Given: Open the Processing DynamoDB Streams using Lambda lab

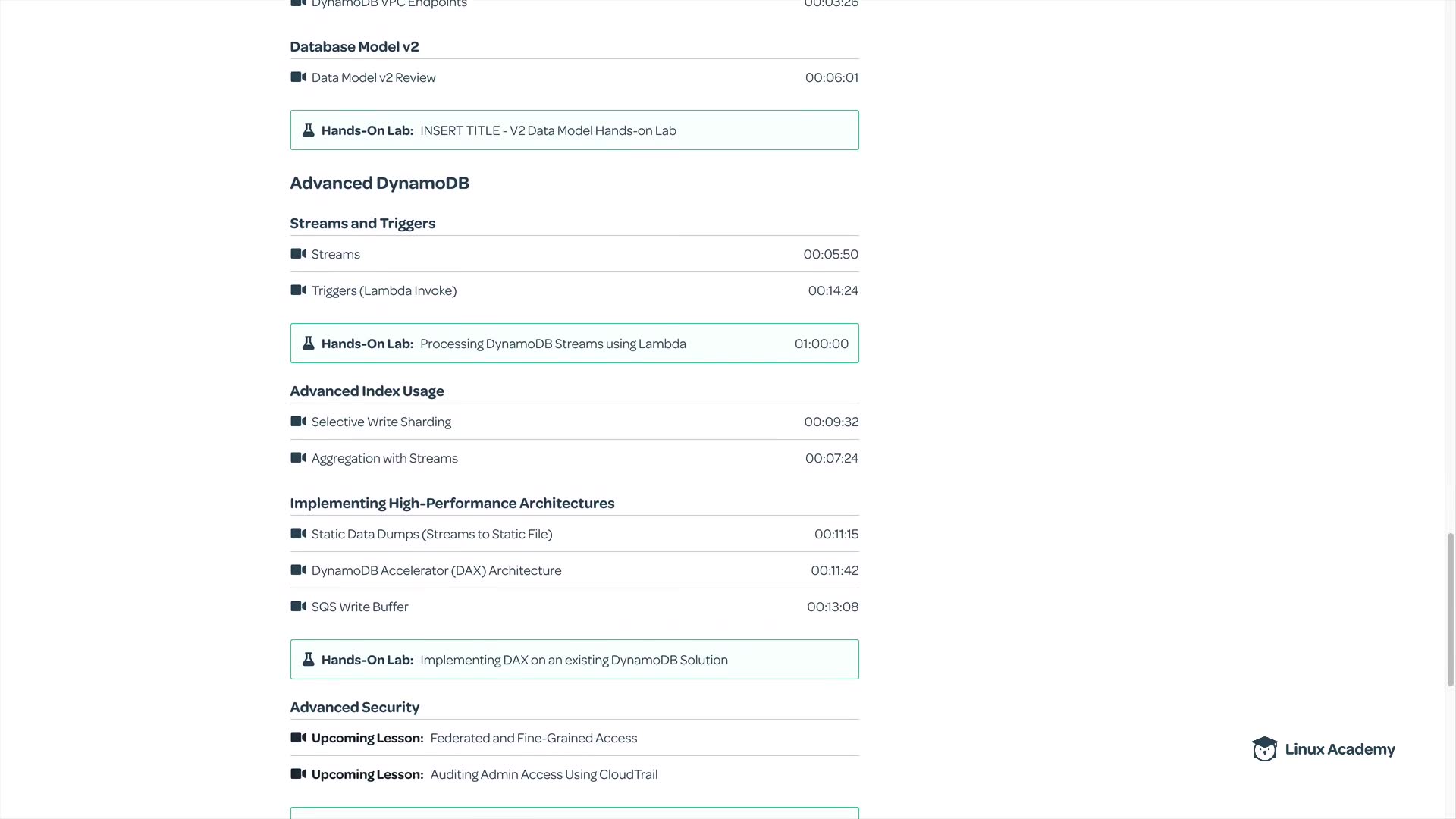Looking at the screenshot, I should point(553,344).
